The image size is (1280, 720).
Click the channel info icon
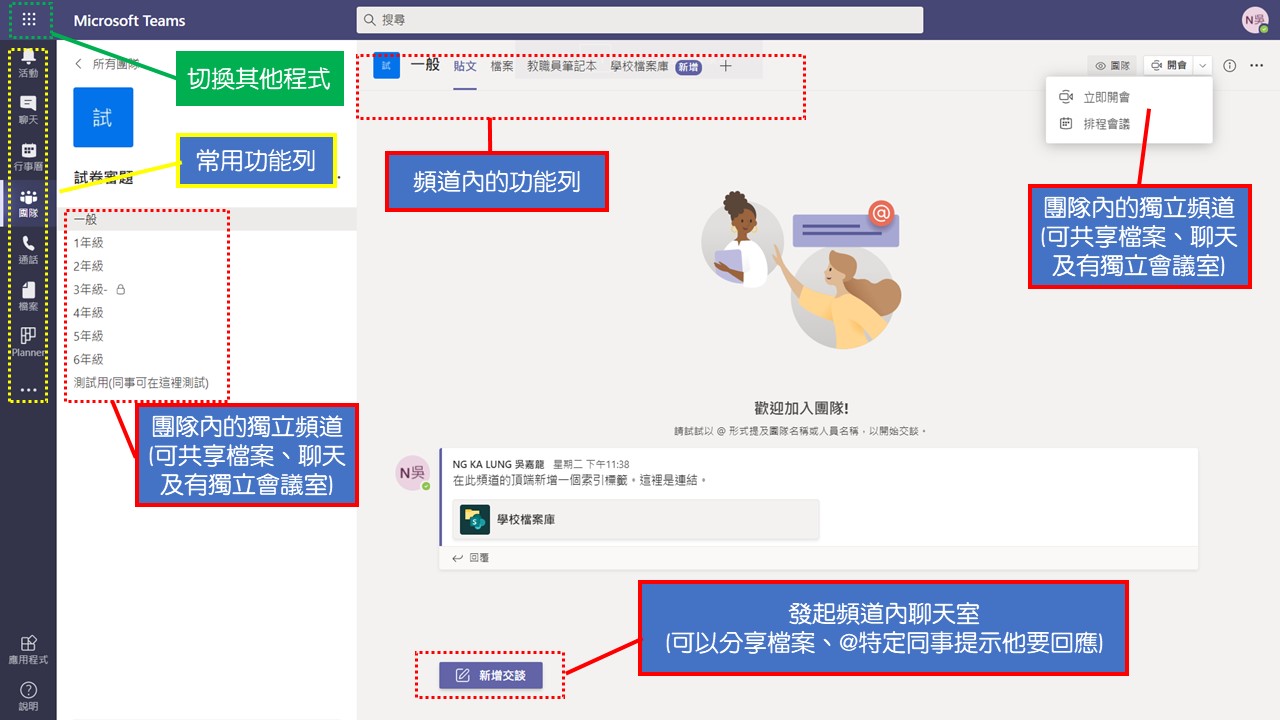[x=1230, y=66]
